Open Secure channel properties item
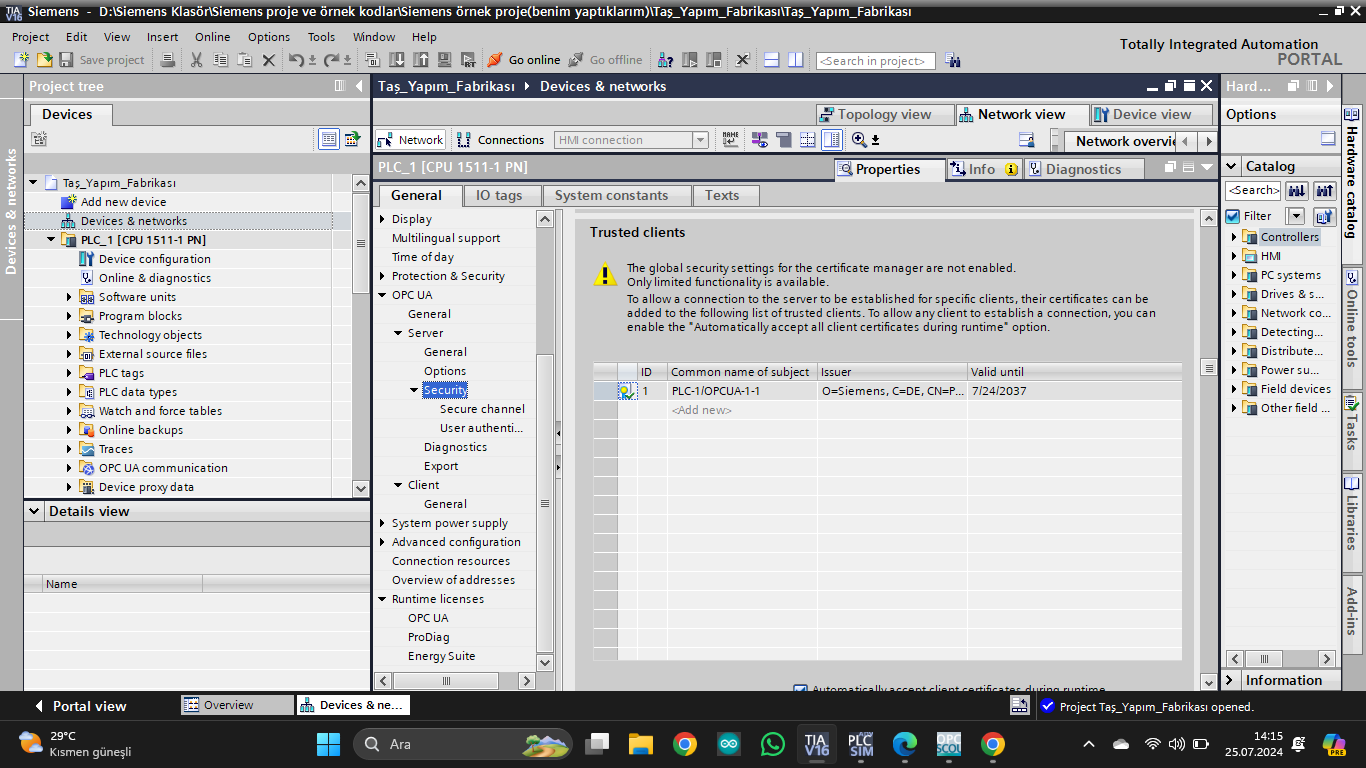 click(x=482, y=409)
